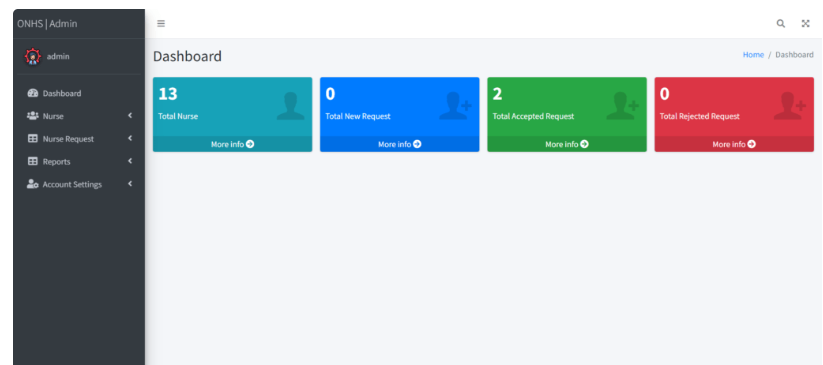The width and height of the screenshot is (823, 365).
Task: Go to Home via breadcrumb link
Action: click(753, 55)
